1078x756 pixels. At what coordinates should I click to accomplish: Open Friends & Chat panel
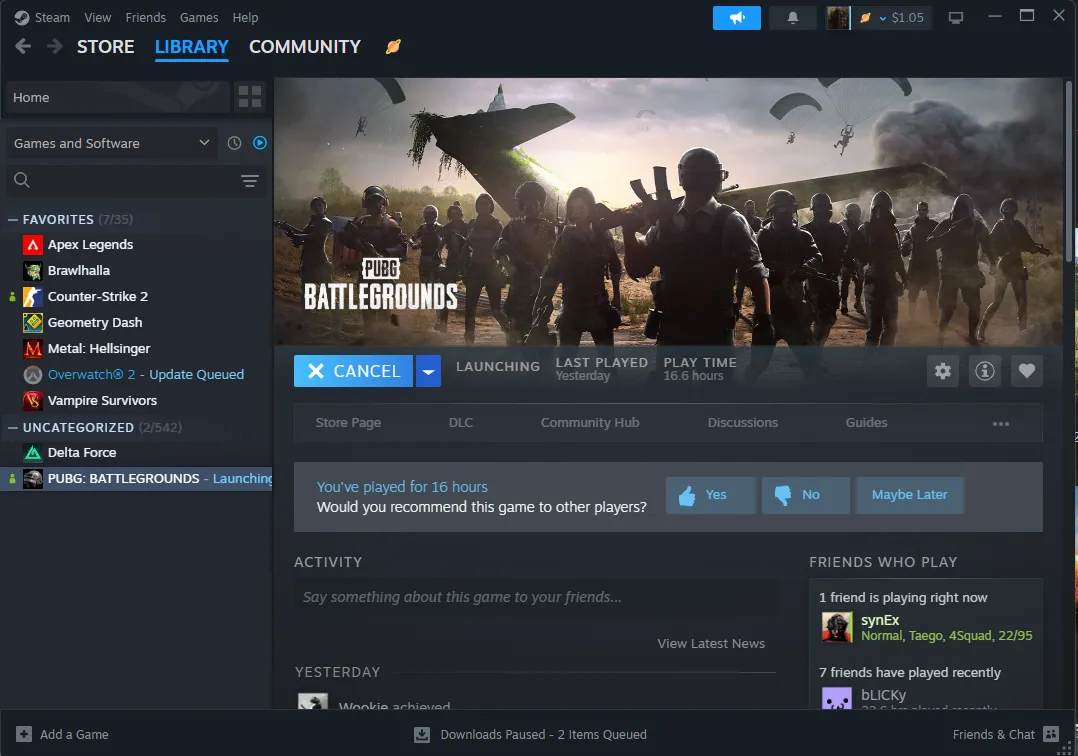[994, 734]
